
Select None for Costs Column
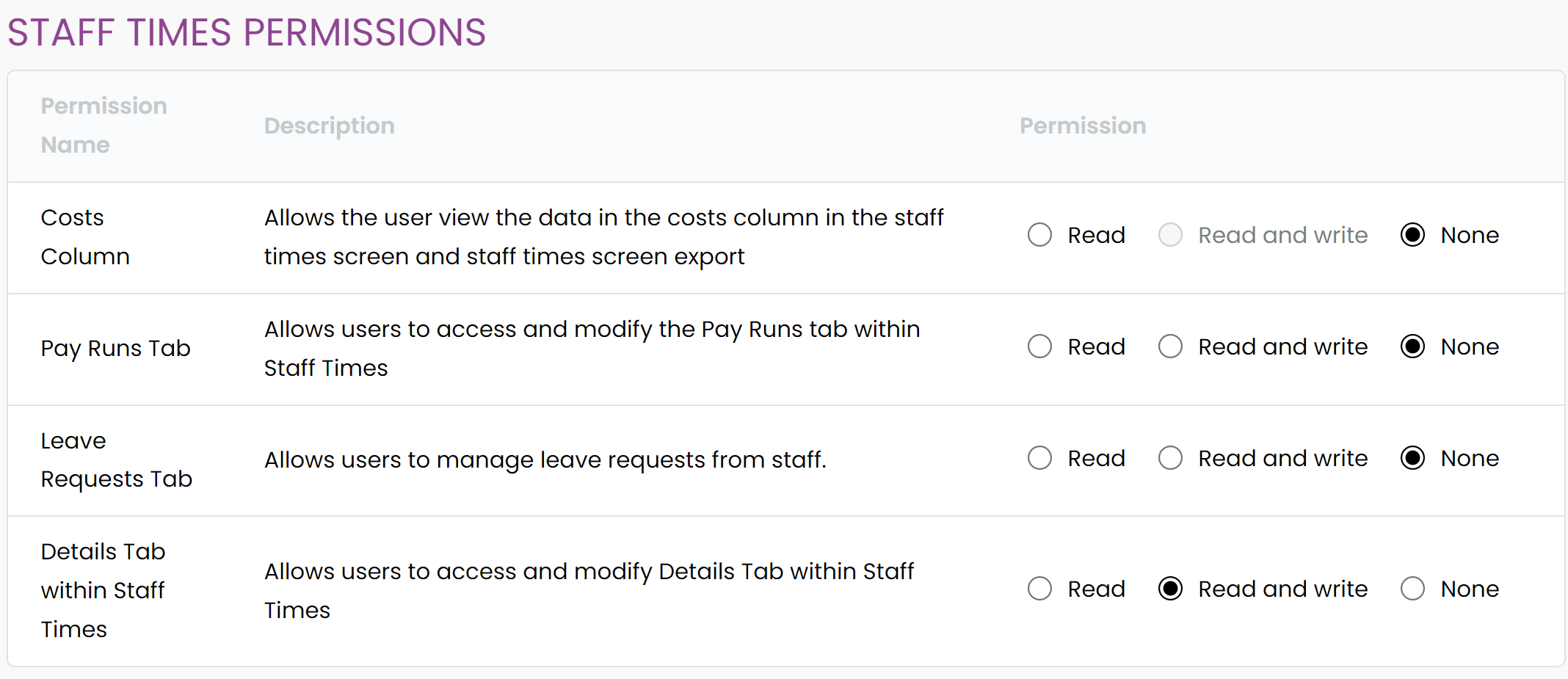[1412, 235]
